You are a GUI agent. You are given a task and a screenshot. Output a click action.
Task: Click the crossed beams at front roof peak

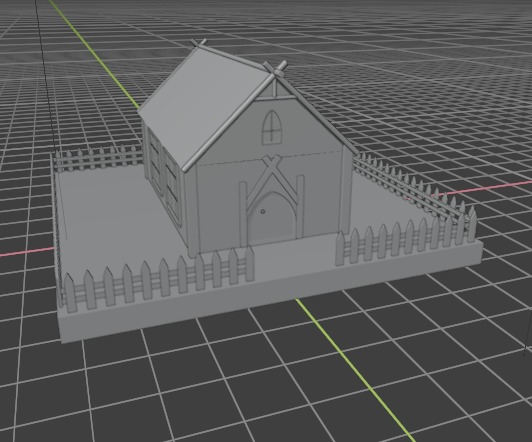point(275,70)
